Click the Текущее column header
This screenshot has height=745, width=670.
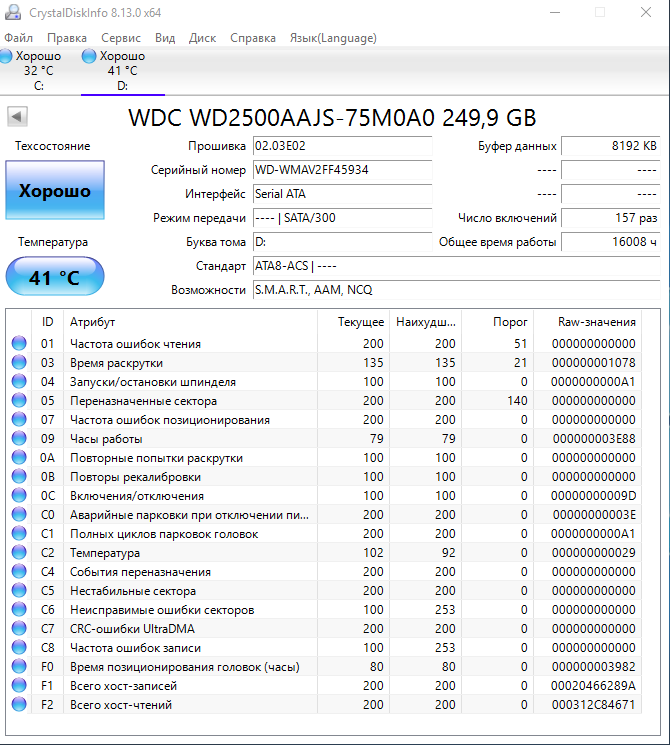[354, 322]
